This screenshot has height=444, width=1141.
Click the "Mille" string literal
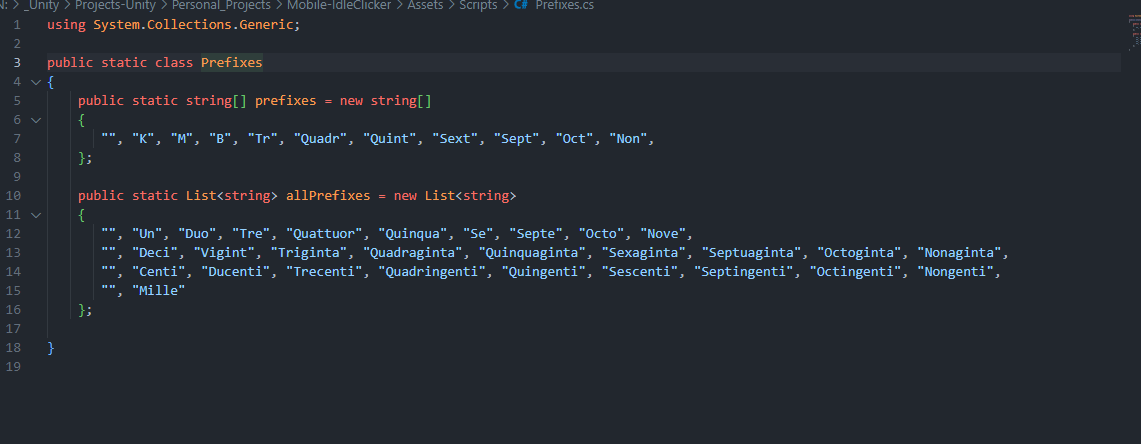coord(158,290)
